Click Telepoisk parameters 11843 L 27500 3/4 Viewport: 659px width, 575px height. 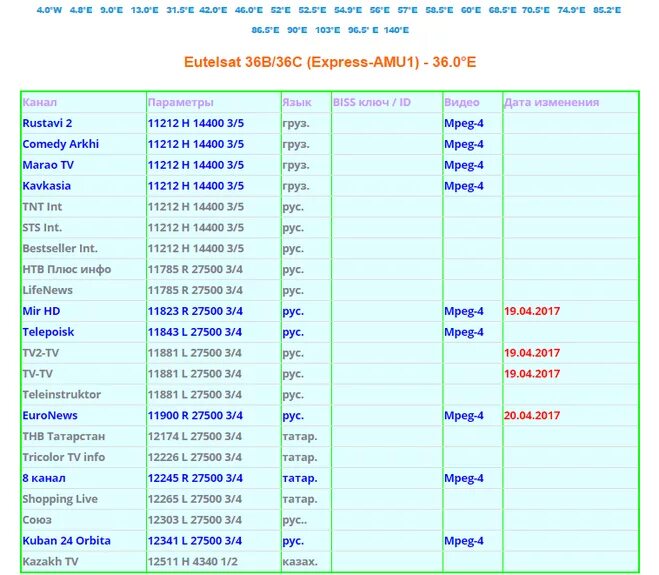tap(195, 332)
